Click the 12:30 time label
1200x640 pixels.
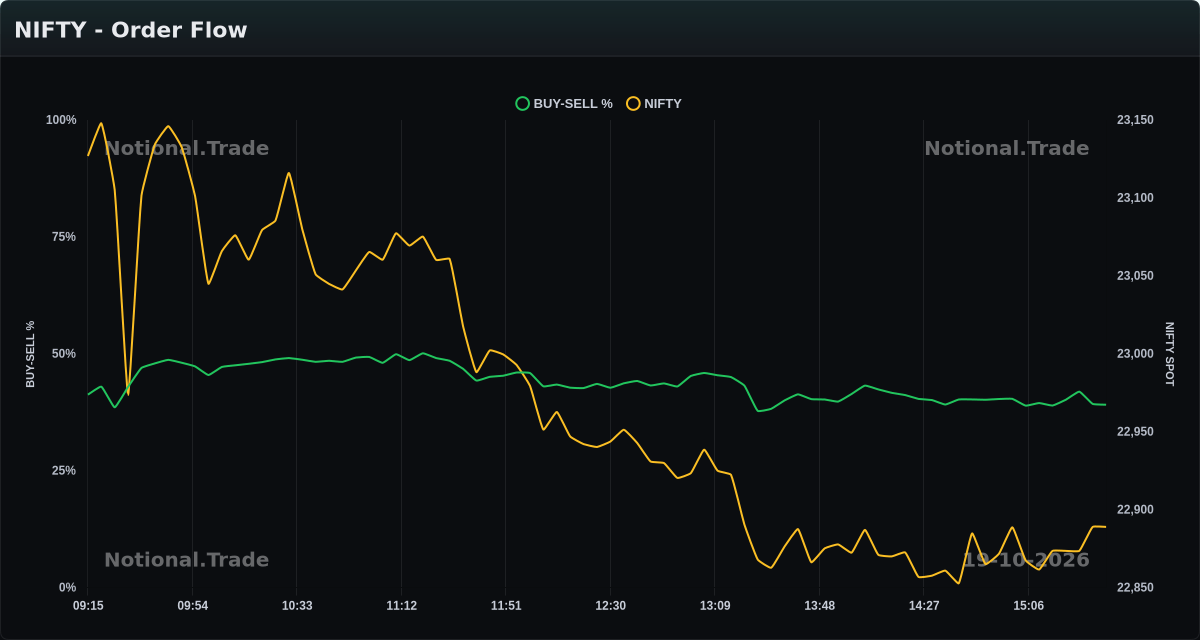pyautogui.click(x=610, y=606)
